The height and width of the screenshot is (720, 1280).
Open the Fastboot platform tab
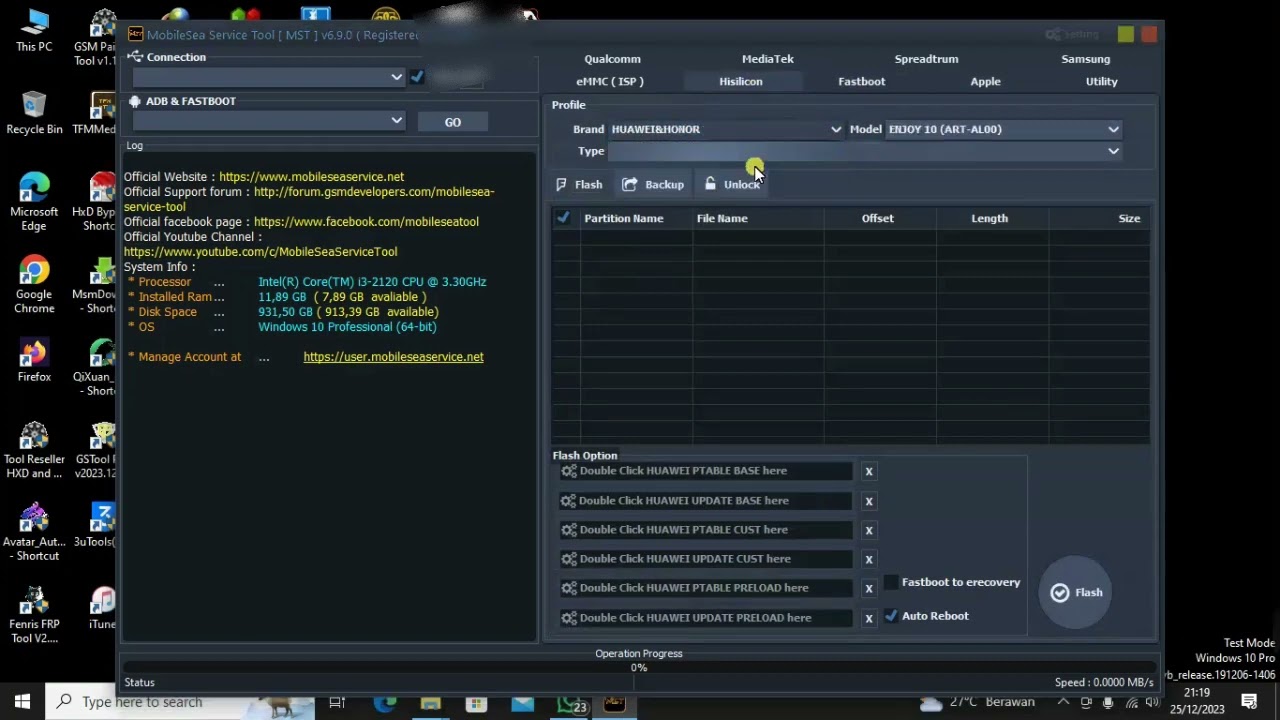pos(862,81)
